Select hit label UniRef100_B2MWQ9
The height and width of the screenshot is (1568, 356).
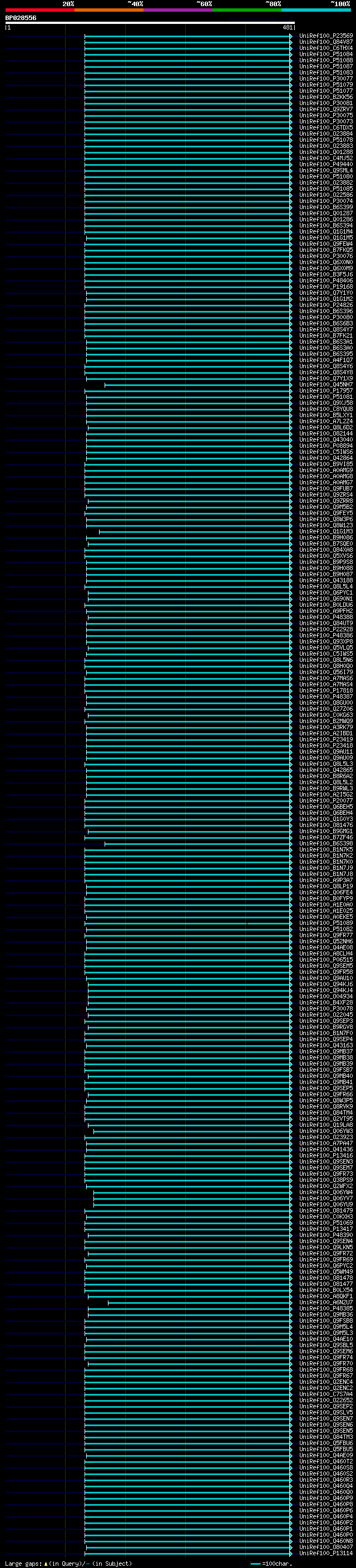tap(326, 721)
